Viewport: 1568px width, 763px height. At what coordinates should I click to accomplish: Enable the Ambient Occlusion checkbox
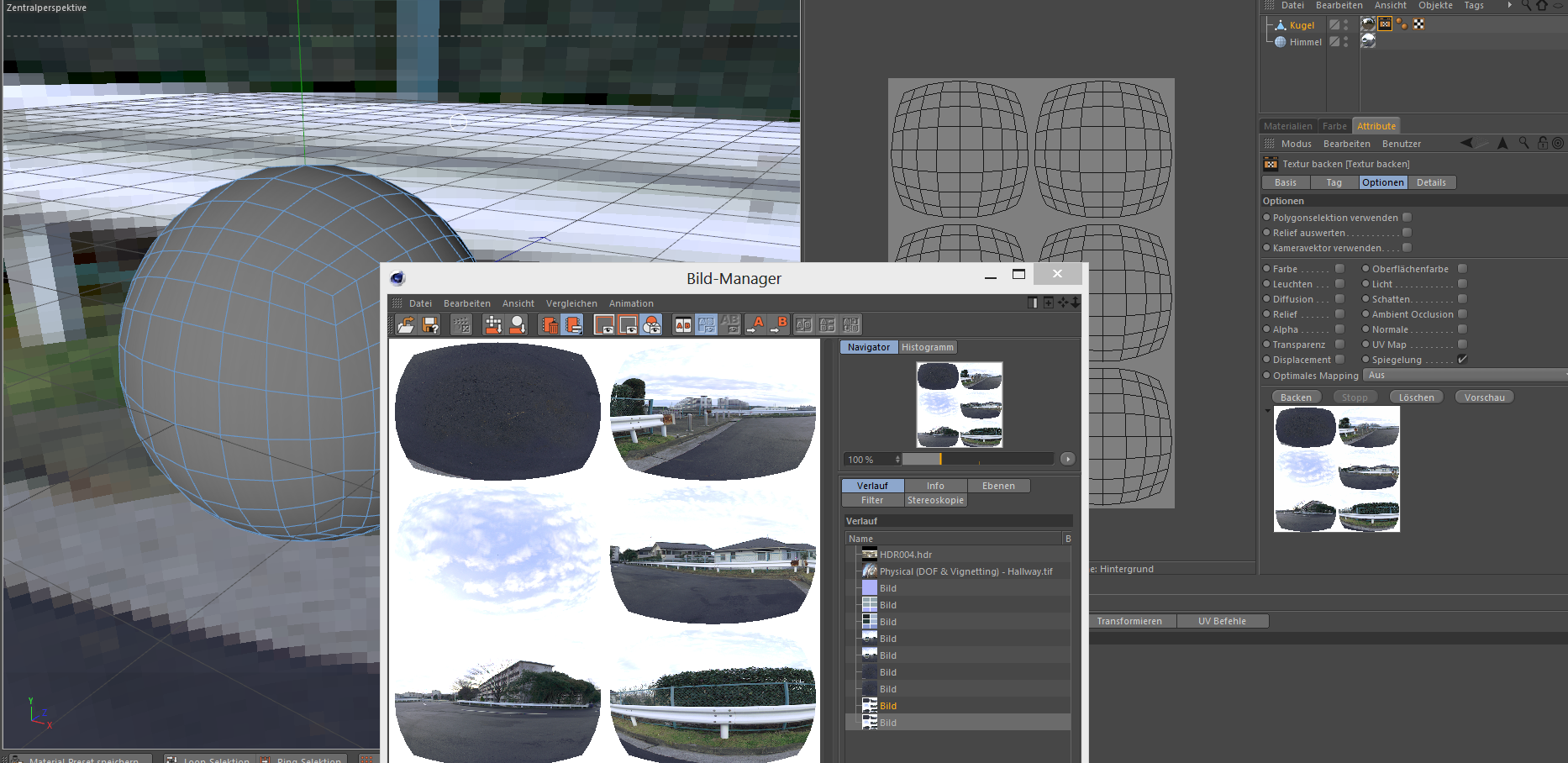tap(1462, 314)
